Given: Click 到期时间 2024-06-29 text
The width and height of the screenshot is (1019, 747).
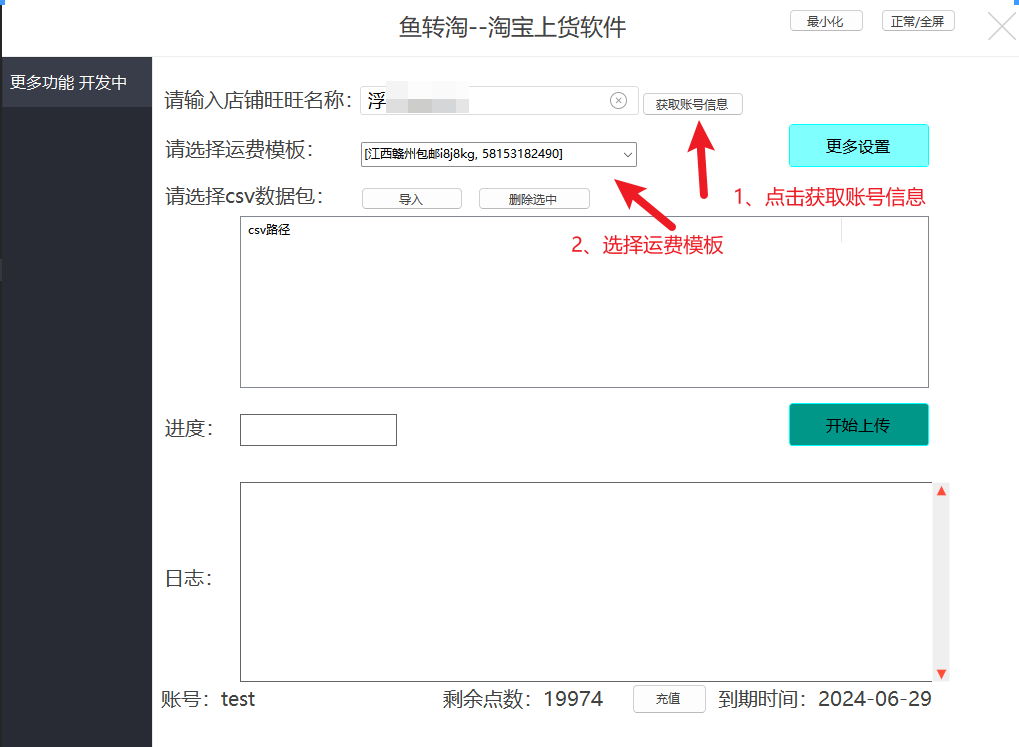Looking at the screenshot, I should click(825, 699).
